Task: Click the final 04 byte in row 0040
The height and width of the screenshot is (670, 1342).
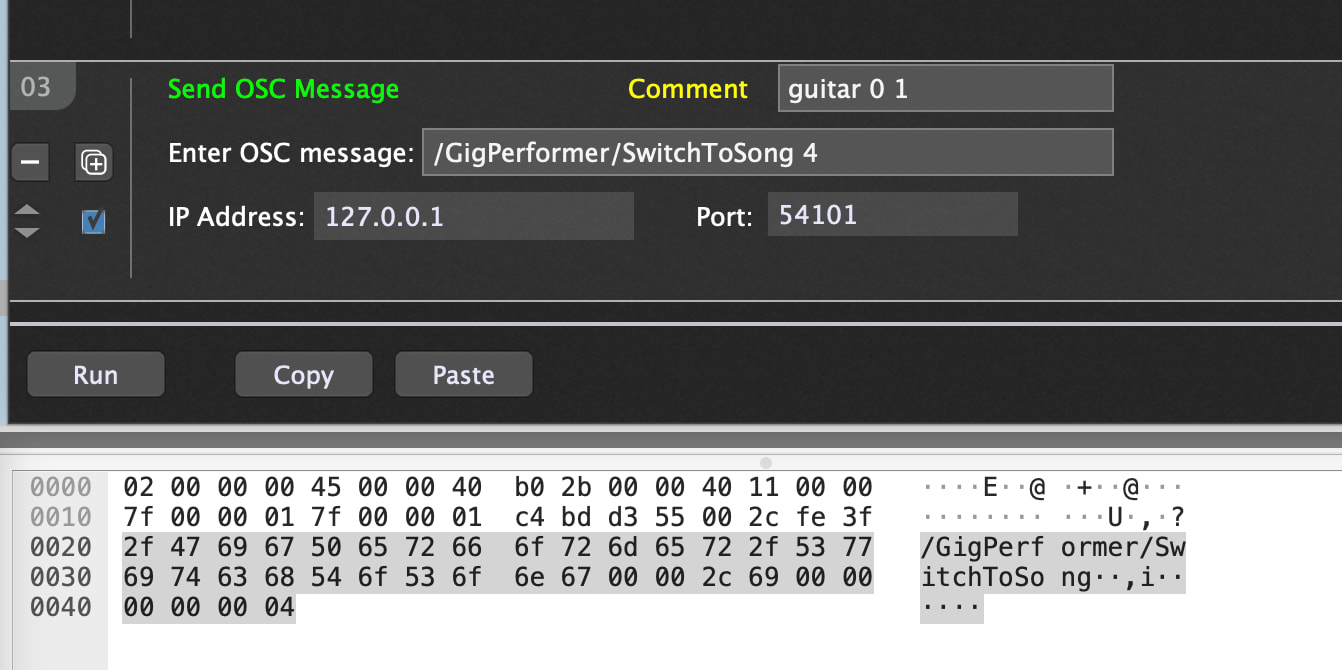Action: [x=280, y=607]
